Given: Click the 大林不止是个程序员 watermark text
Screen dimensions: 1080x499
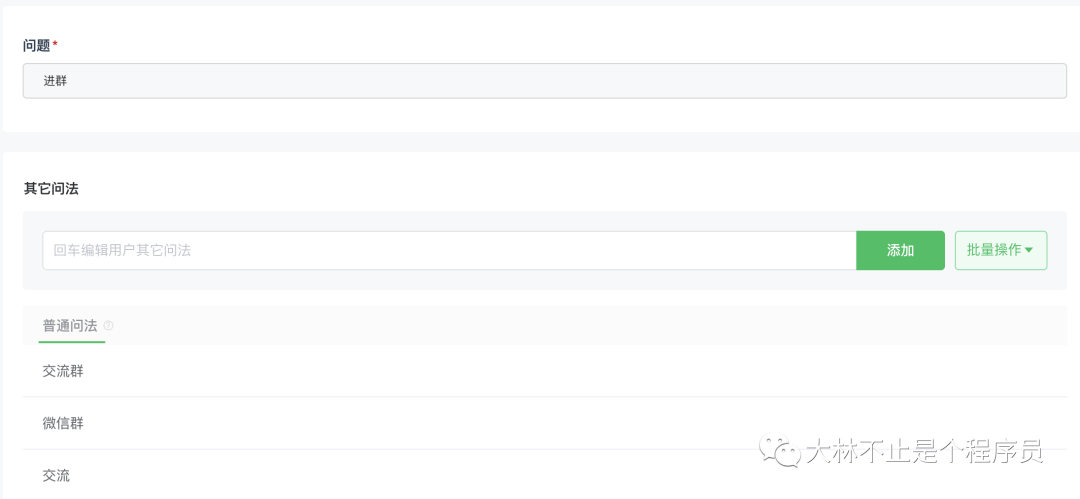Looking at the screenshot, I should point(925,452).
